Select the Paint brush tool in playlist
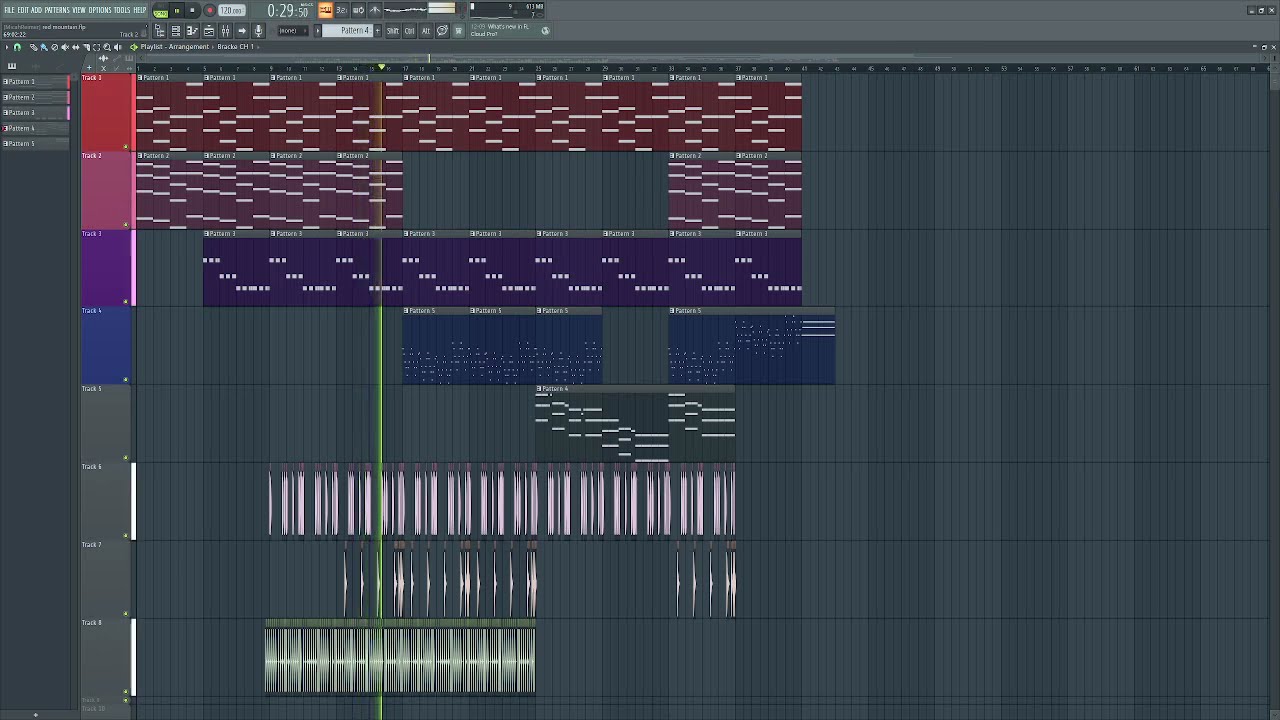 tap(43, 47)
